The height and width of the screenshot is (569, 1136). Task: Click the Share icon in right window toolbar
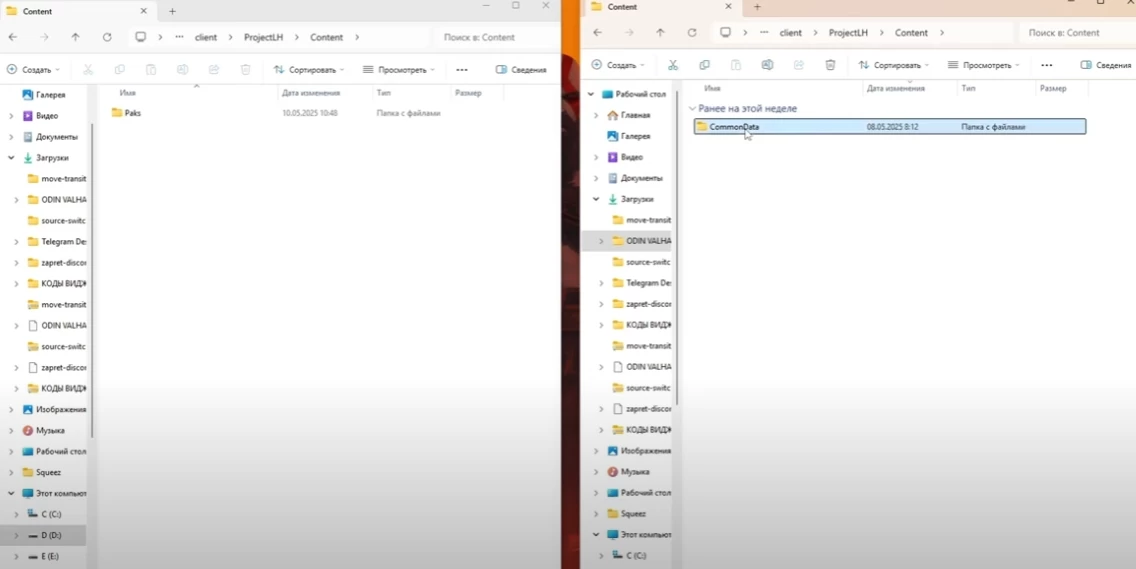798,65
